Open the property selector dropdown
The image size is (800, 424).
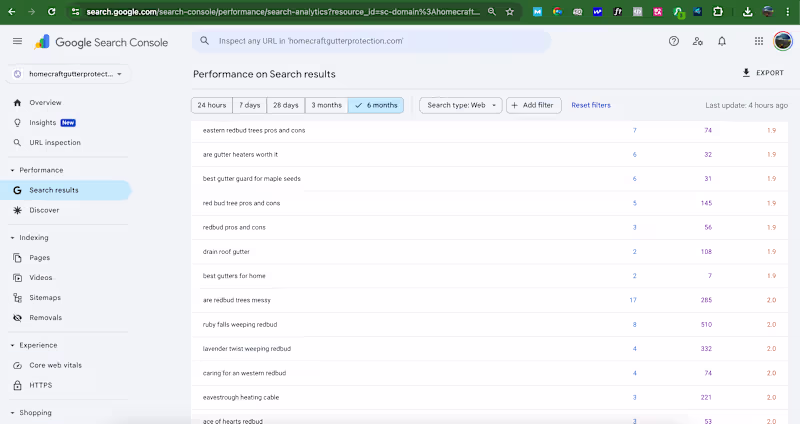click(x=68, y=74)
